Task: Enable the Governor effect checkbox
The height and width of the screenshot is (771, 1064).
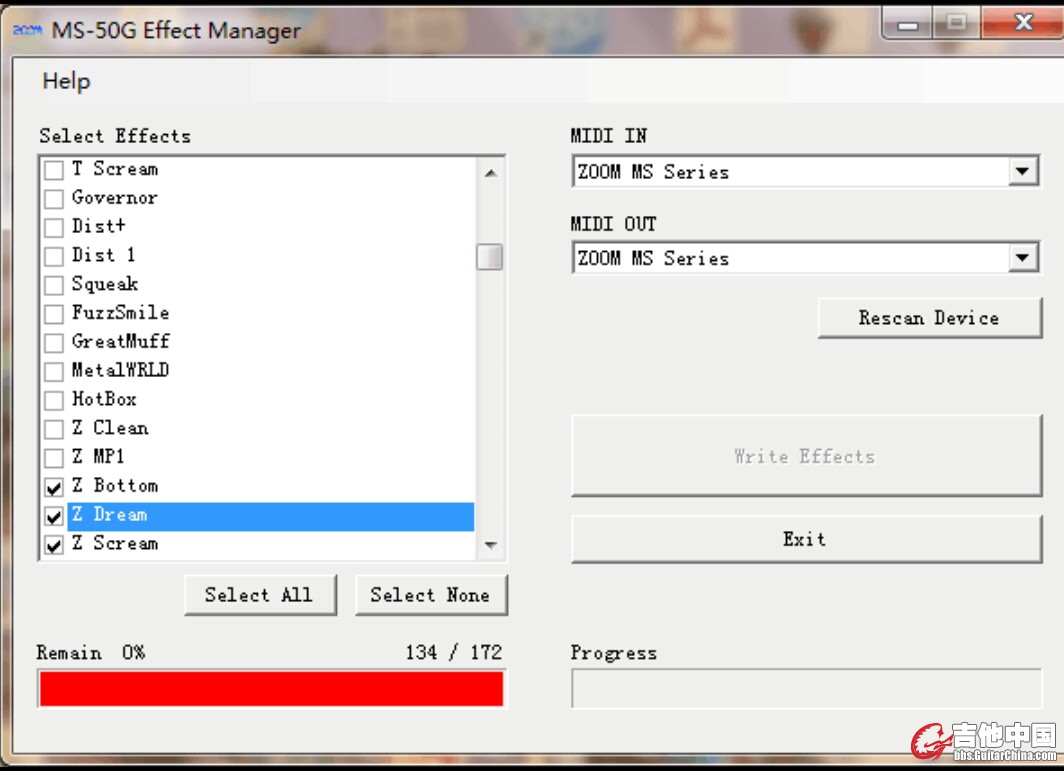Action: [x=54, y=198]
